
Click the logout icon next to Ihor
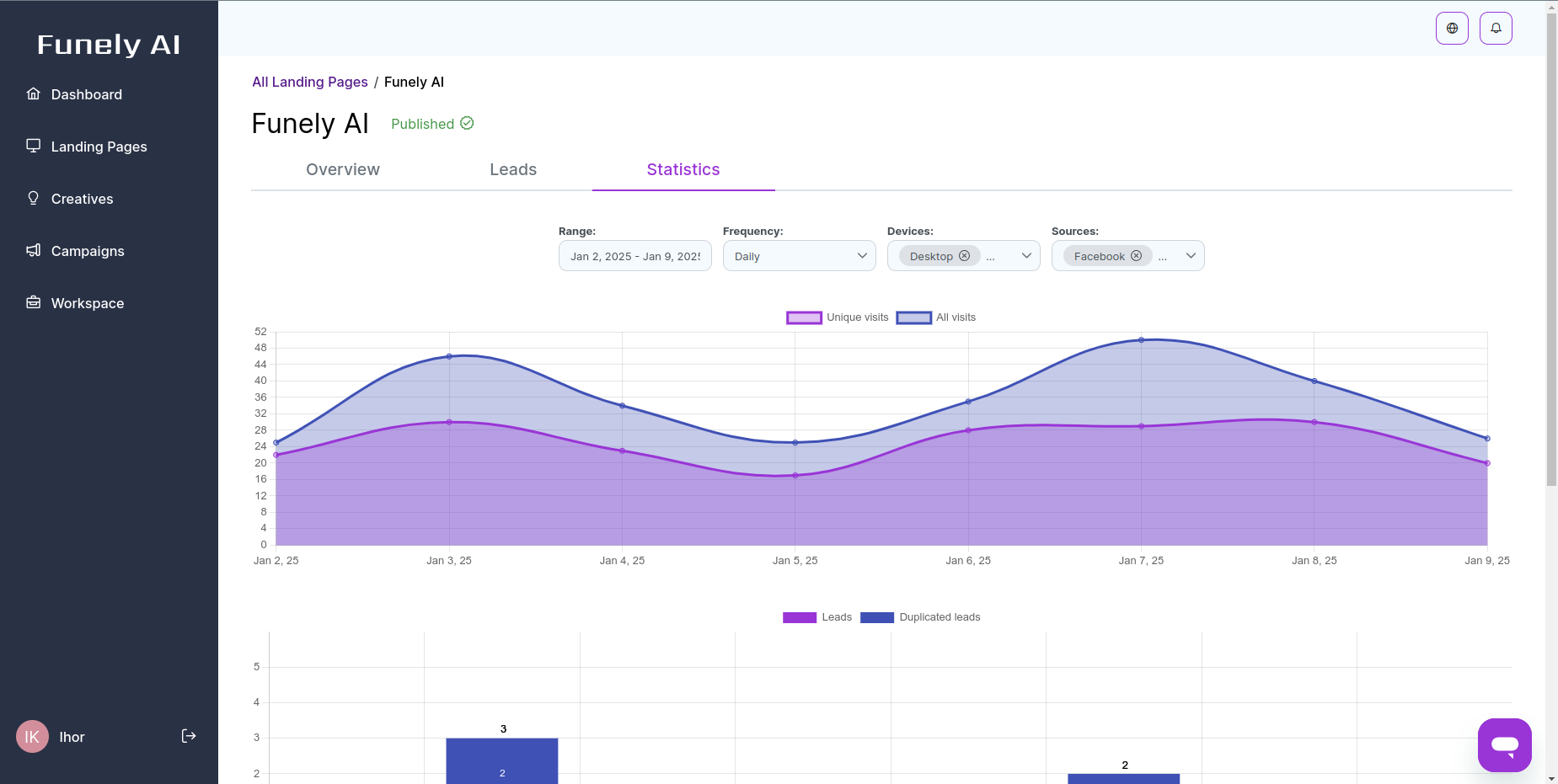(189, 736)
